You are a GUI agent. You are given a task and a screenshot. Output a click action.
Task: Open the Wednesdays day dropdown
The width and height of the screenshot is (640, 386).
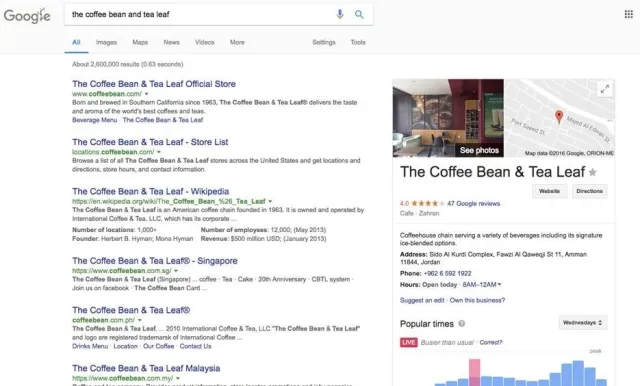click(x=582, y=322)
